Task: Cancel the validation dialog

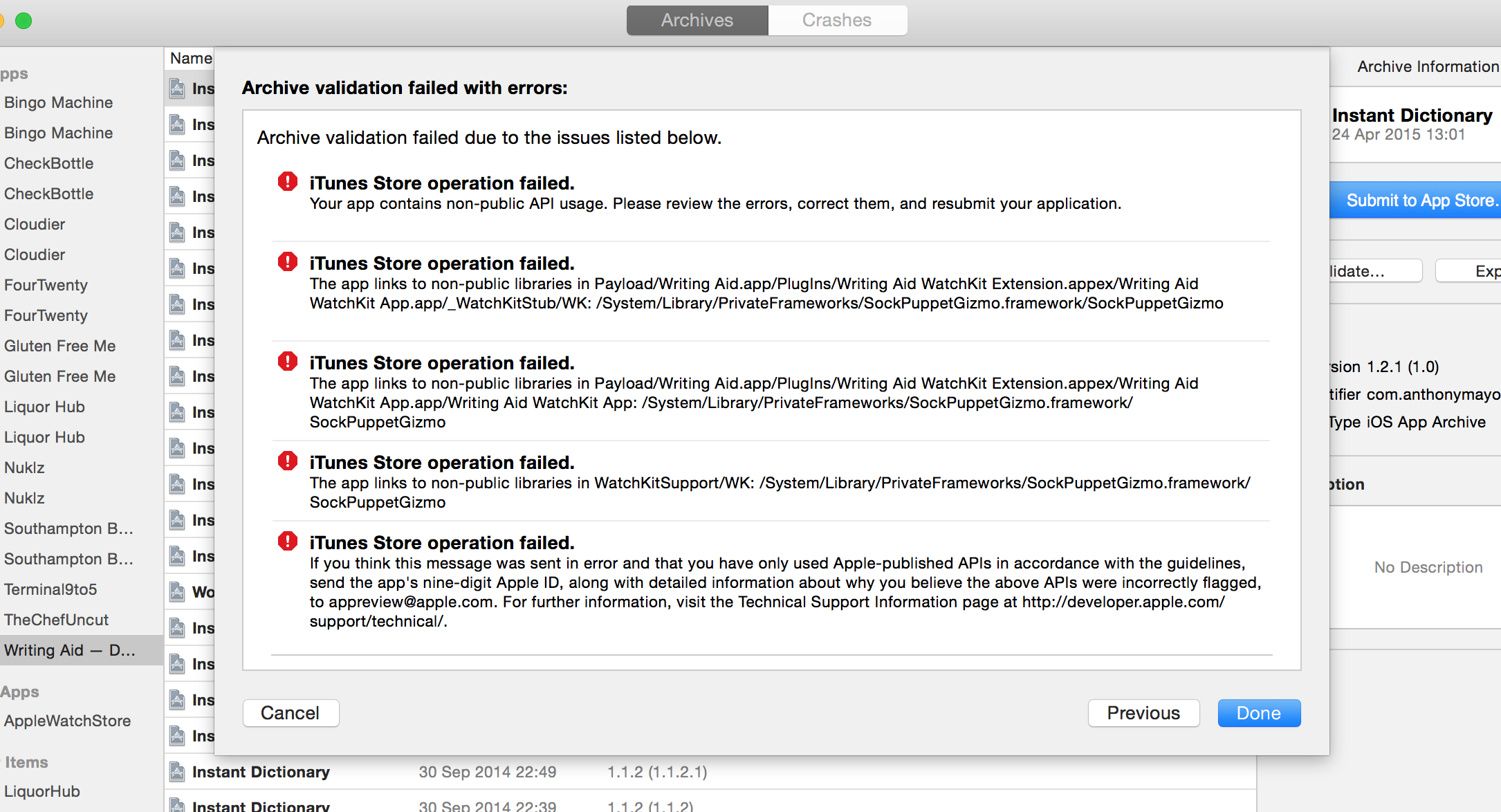Action: click(291, 713)
